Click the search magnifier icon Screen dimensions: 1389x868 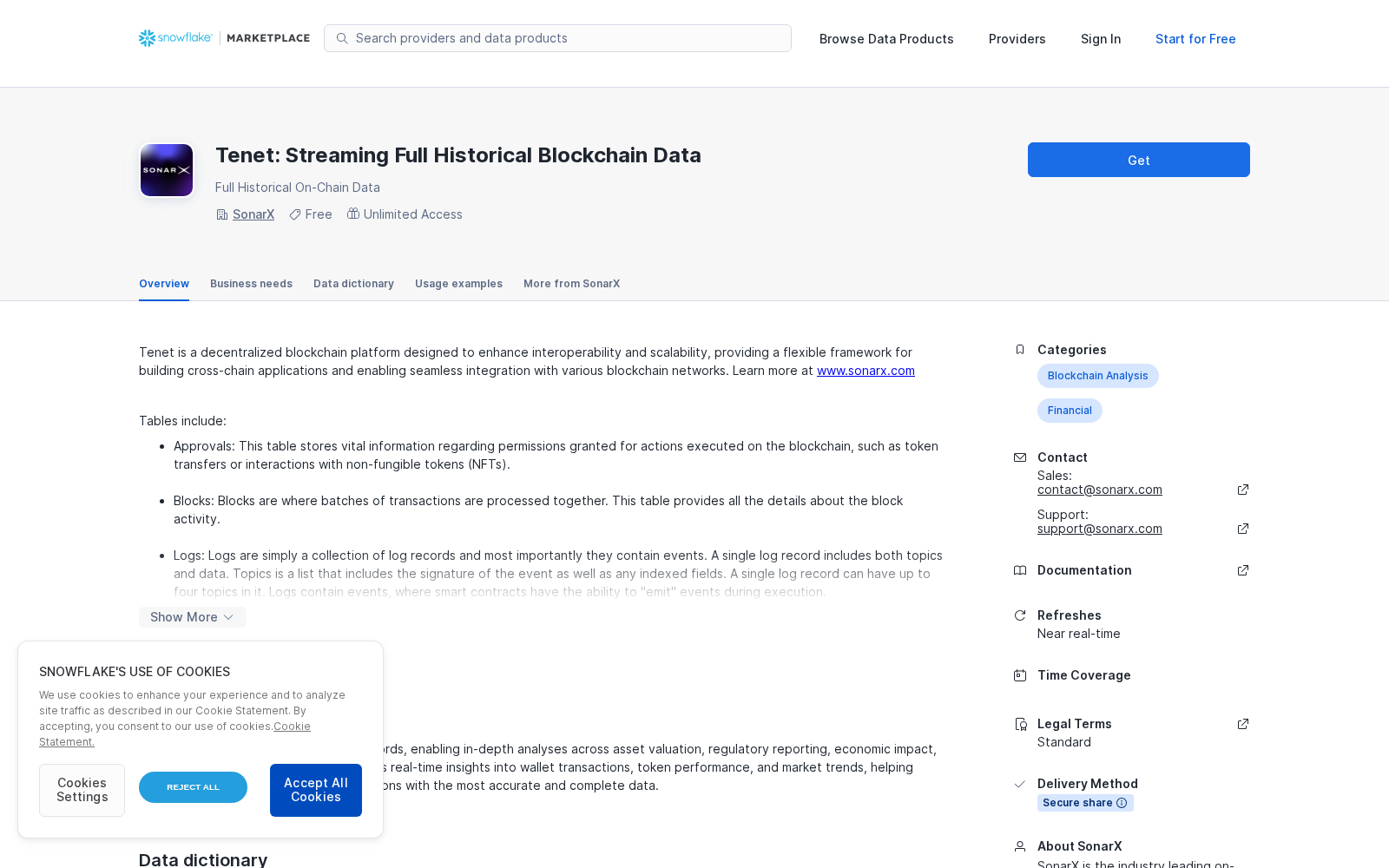(342, 38)
